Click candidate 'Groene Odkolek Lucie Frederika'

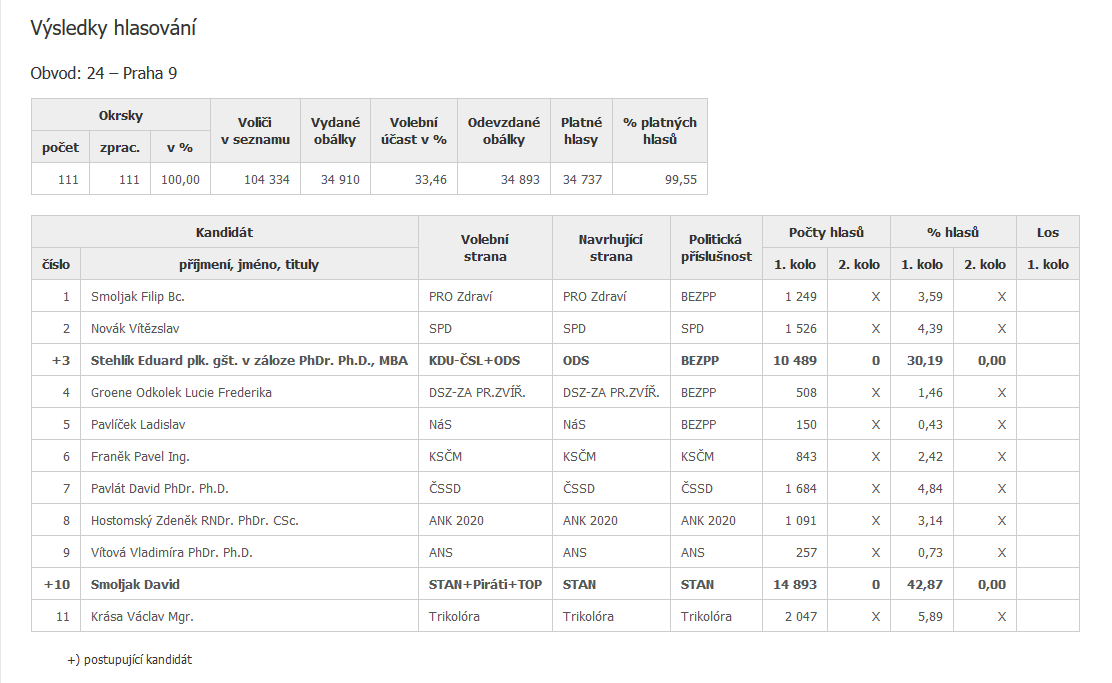click(181, 392)
